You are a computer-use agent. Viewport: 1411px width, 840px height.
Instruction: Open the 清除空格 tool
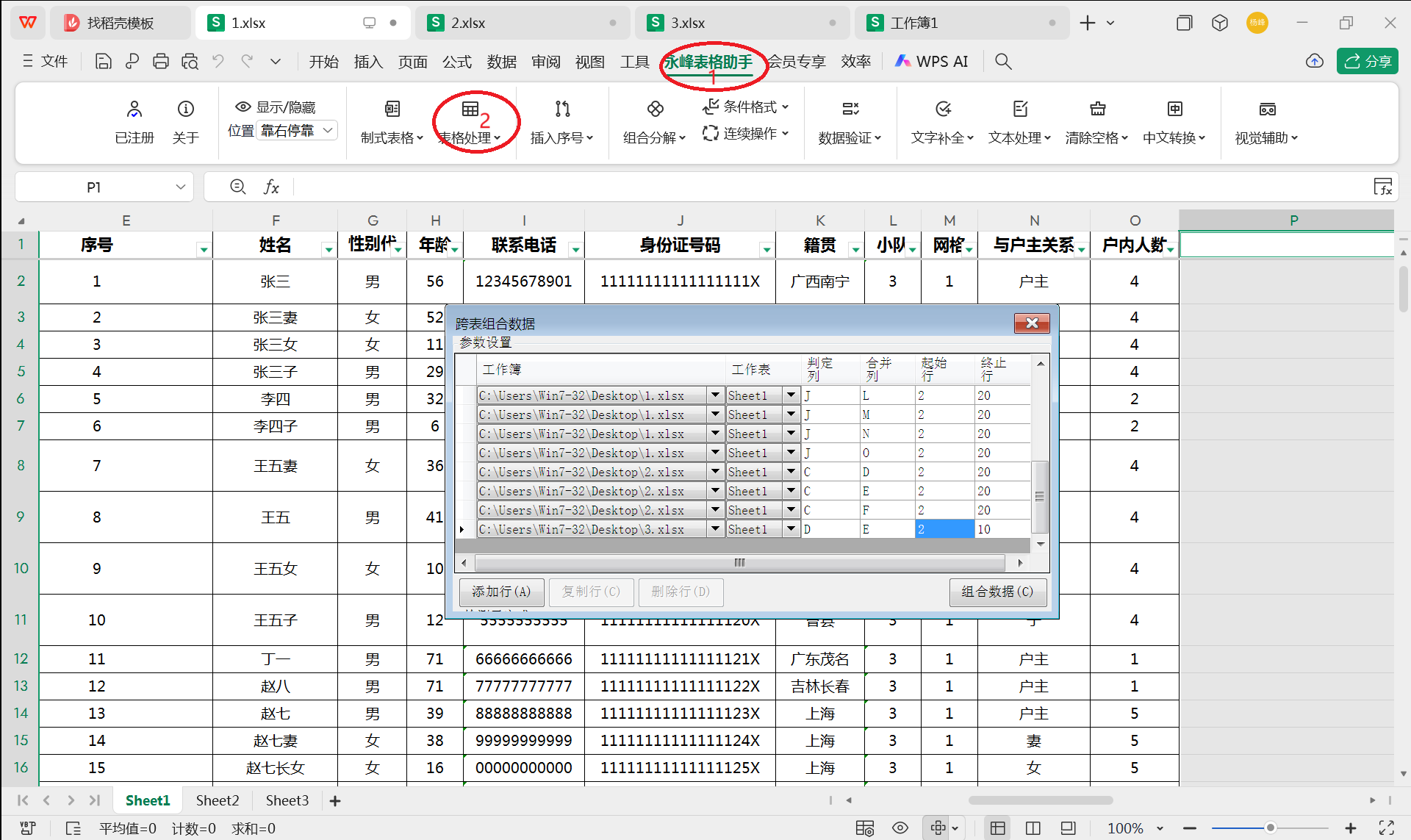1097,122
